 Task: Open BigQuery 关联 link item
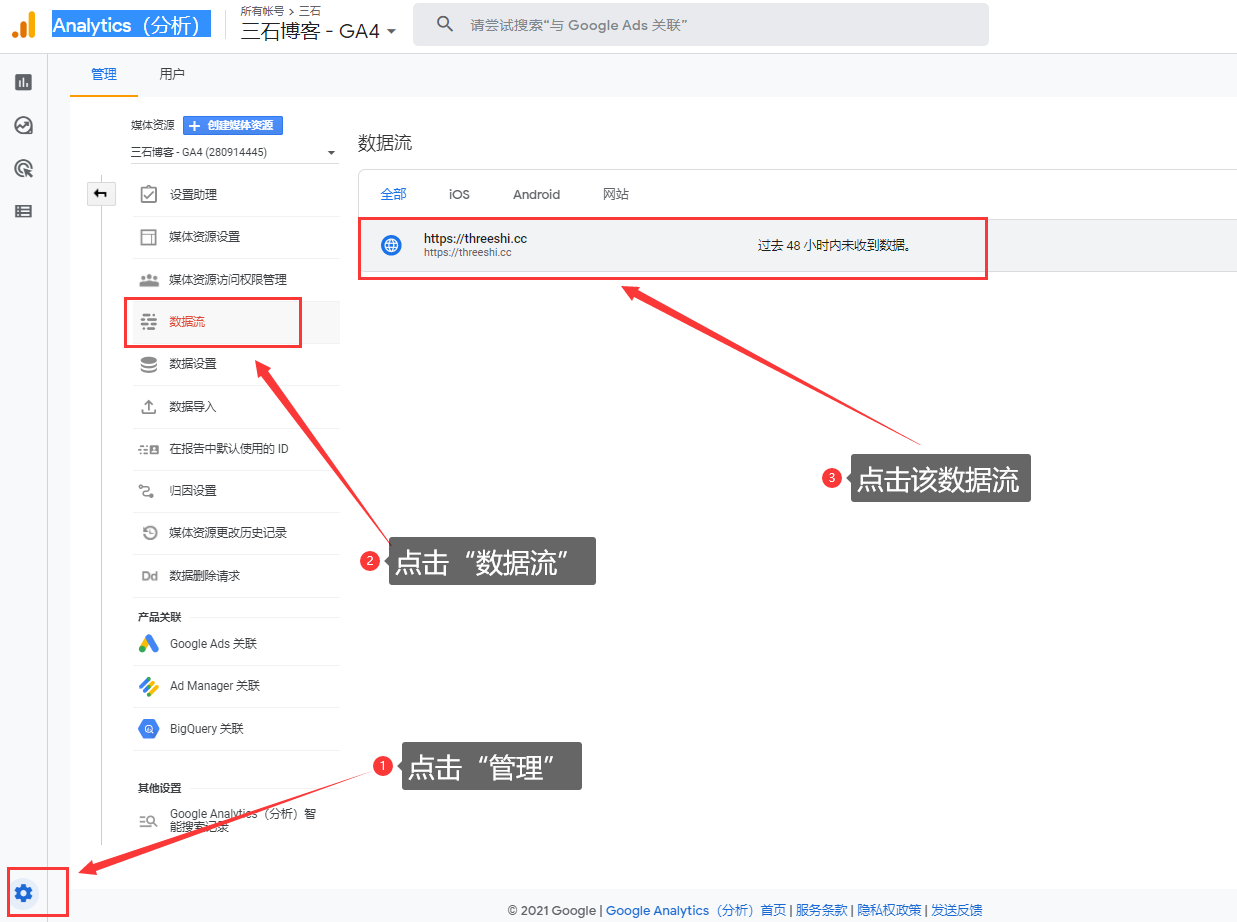pyautogui.click(x=236, y=729)
